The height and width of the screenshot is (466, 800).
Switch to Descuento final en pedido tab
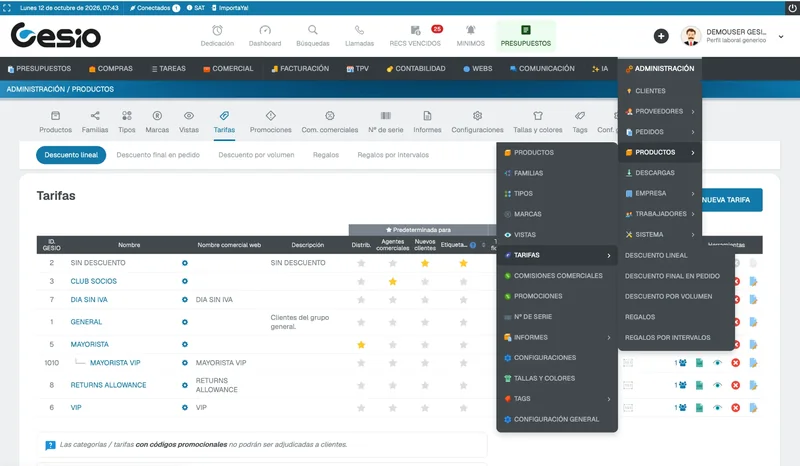pos(158,155)
